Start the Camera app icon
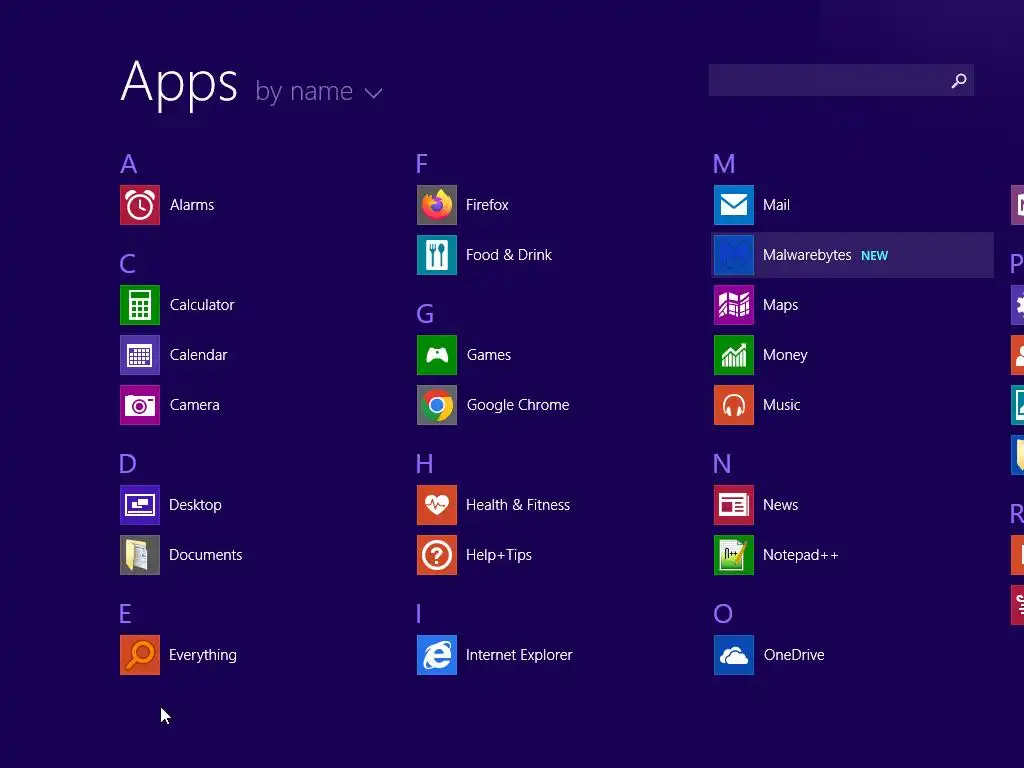1024x768 pixels. [140, 405]
